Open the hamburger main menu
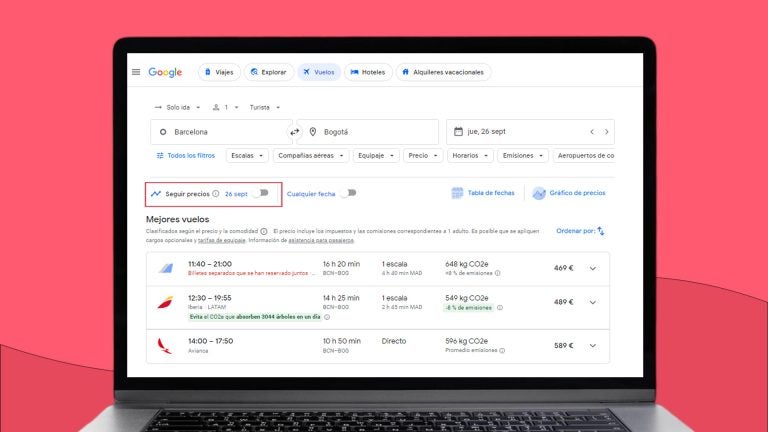This screenshot has width=768, height=432. click(x=136, y=72)
